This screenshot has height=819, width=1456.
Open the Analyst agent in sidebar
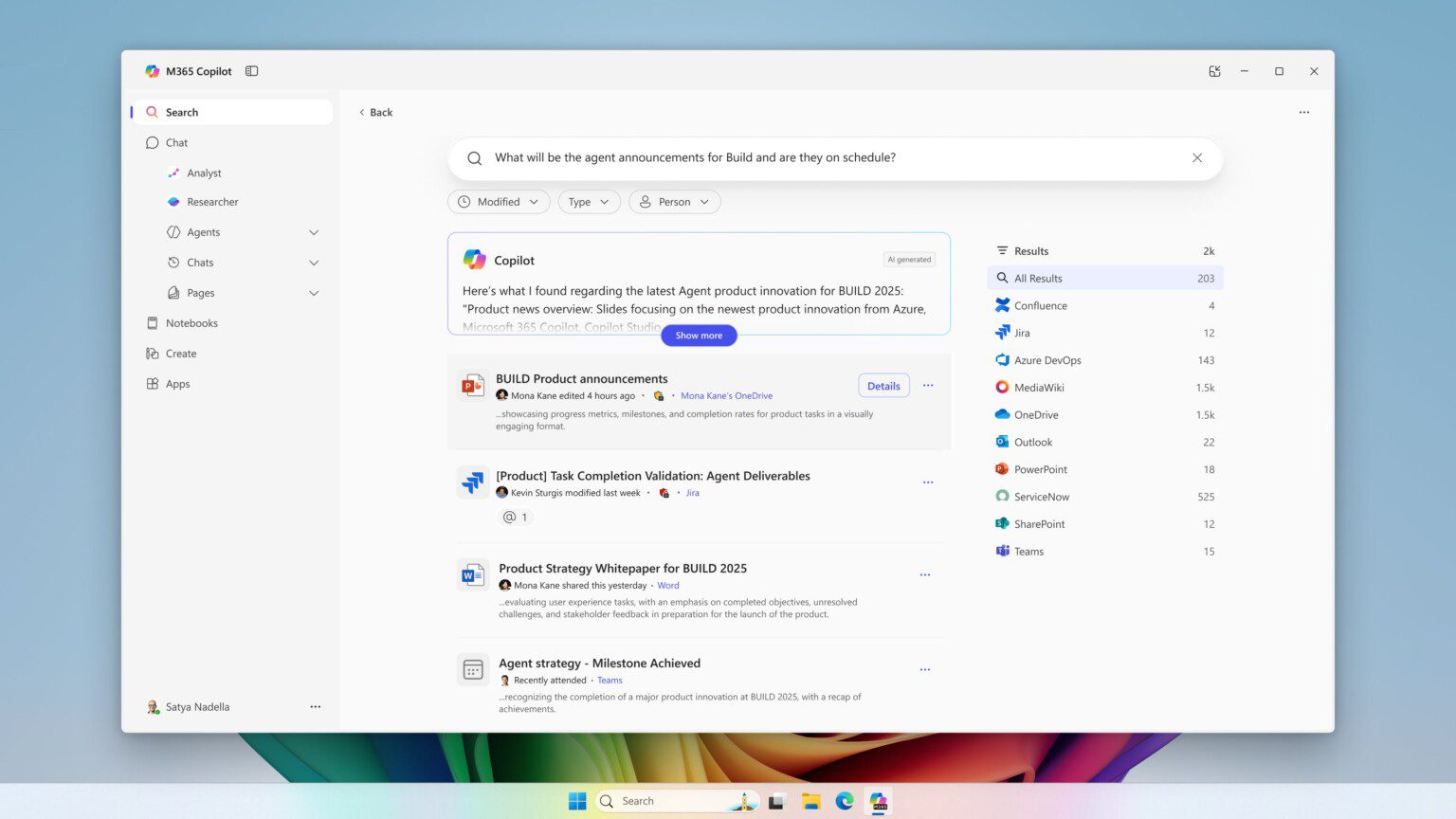click(x=204, y=173)
